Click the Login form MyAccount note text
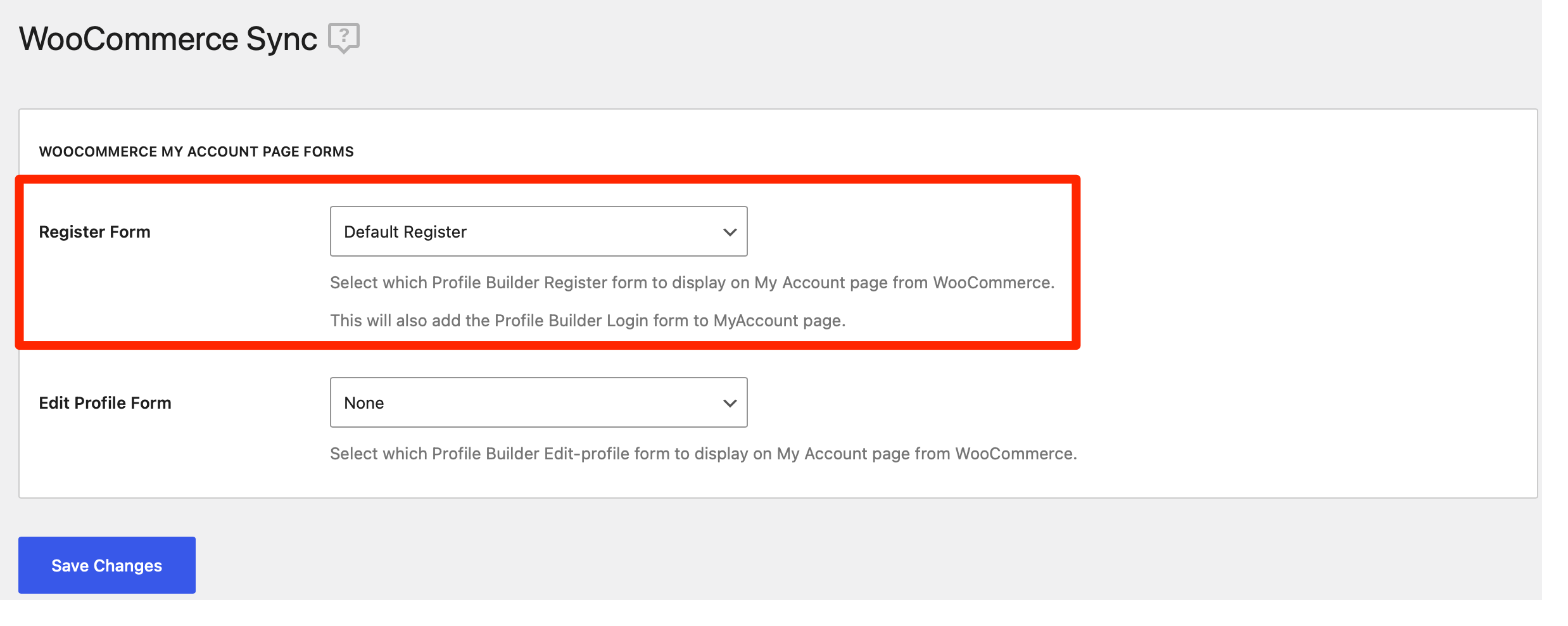This screenshot has height=626, width=1568. pyautogui.click(x=588, y=321)
